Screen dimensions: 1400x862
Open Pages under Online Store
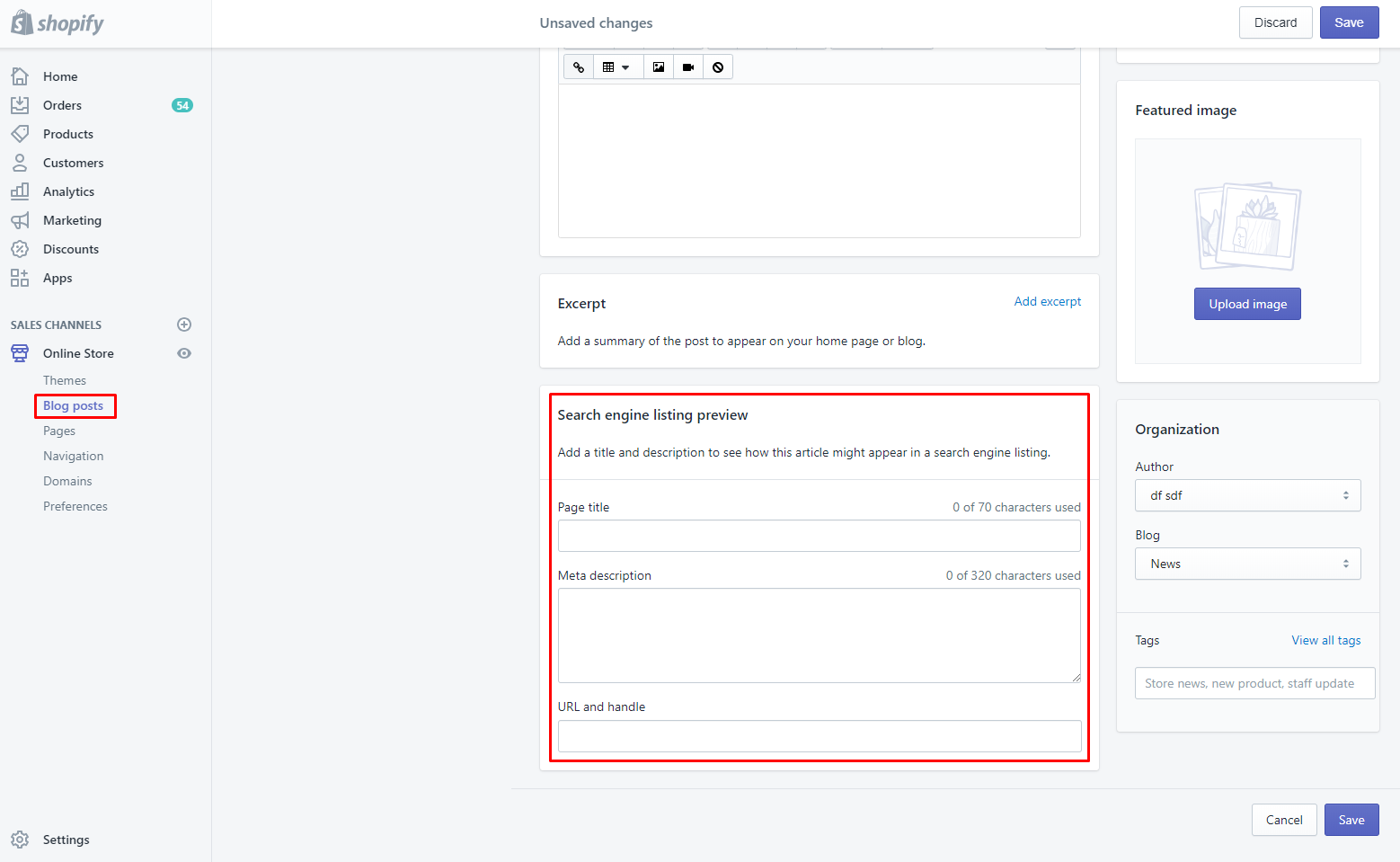pos(59,431)
